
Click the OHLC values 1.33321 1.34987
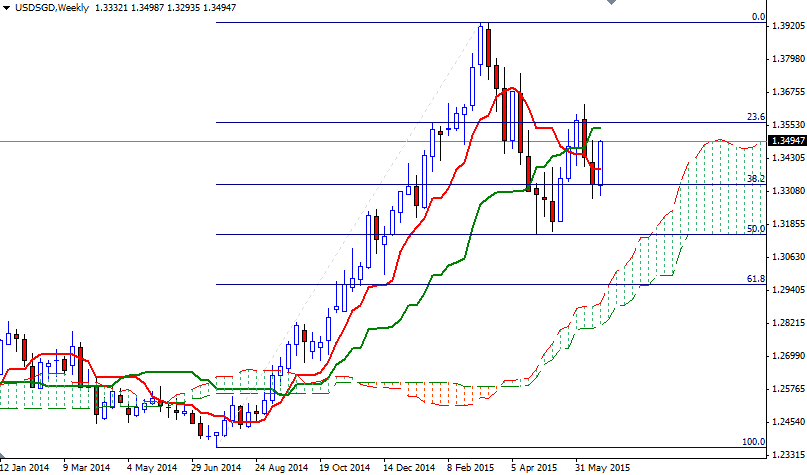tap(129, 8)
